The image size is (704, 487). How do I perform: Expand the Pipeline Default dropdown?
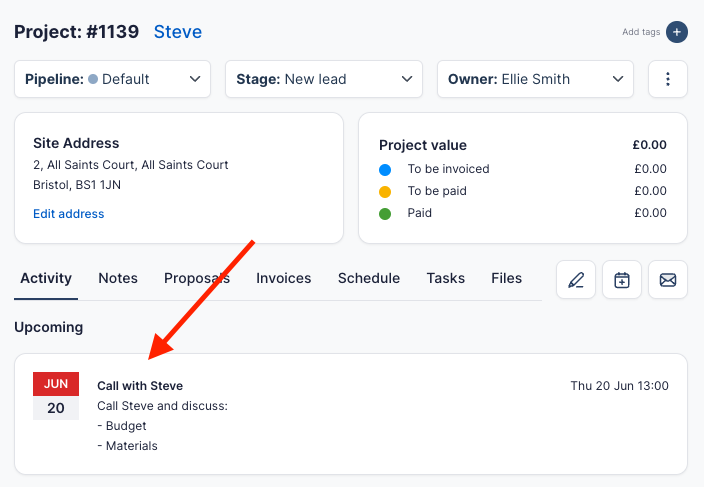[x=112, y=80]
